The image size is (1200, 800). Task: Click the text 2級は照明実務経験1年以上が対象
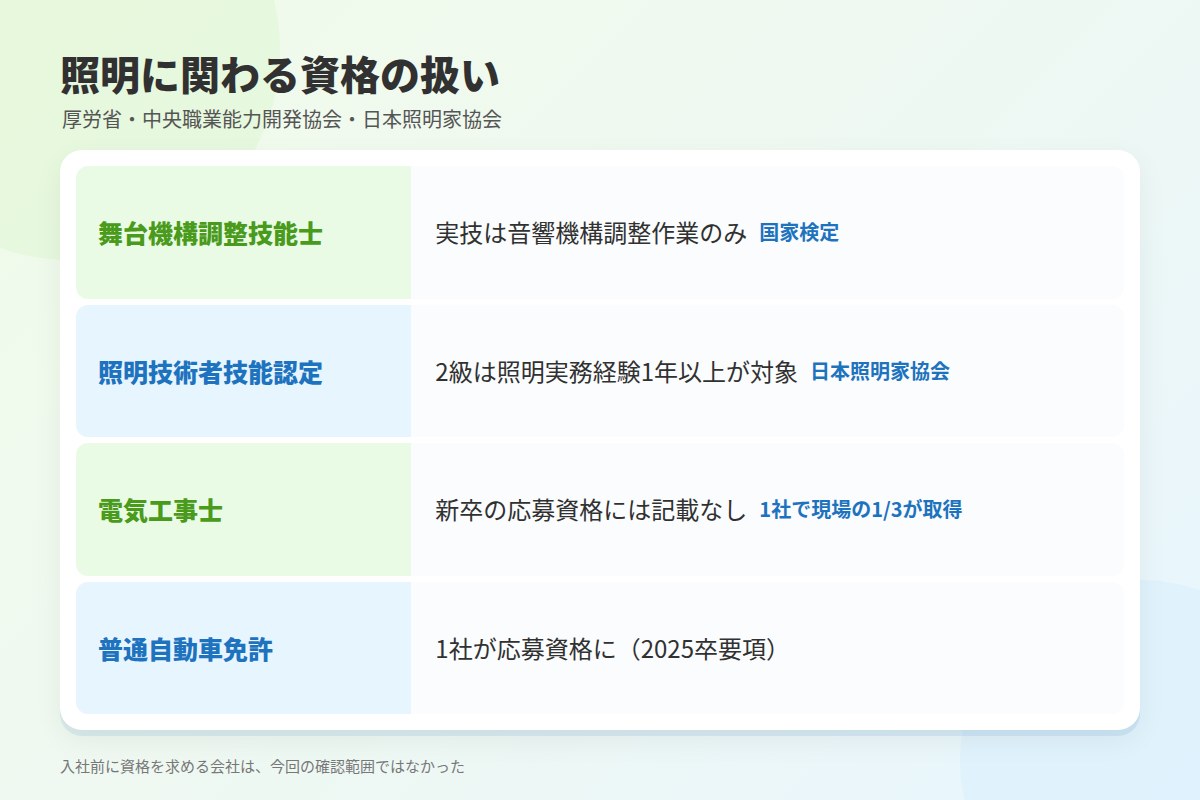pos(616,373)
